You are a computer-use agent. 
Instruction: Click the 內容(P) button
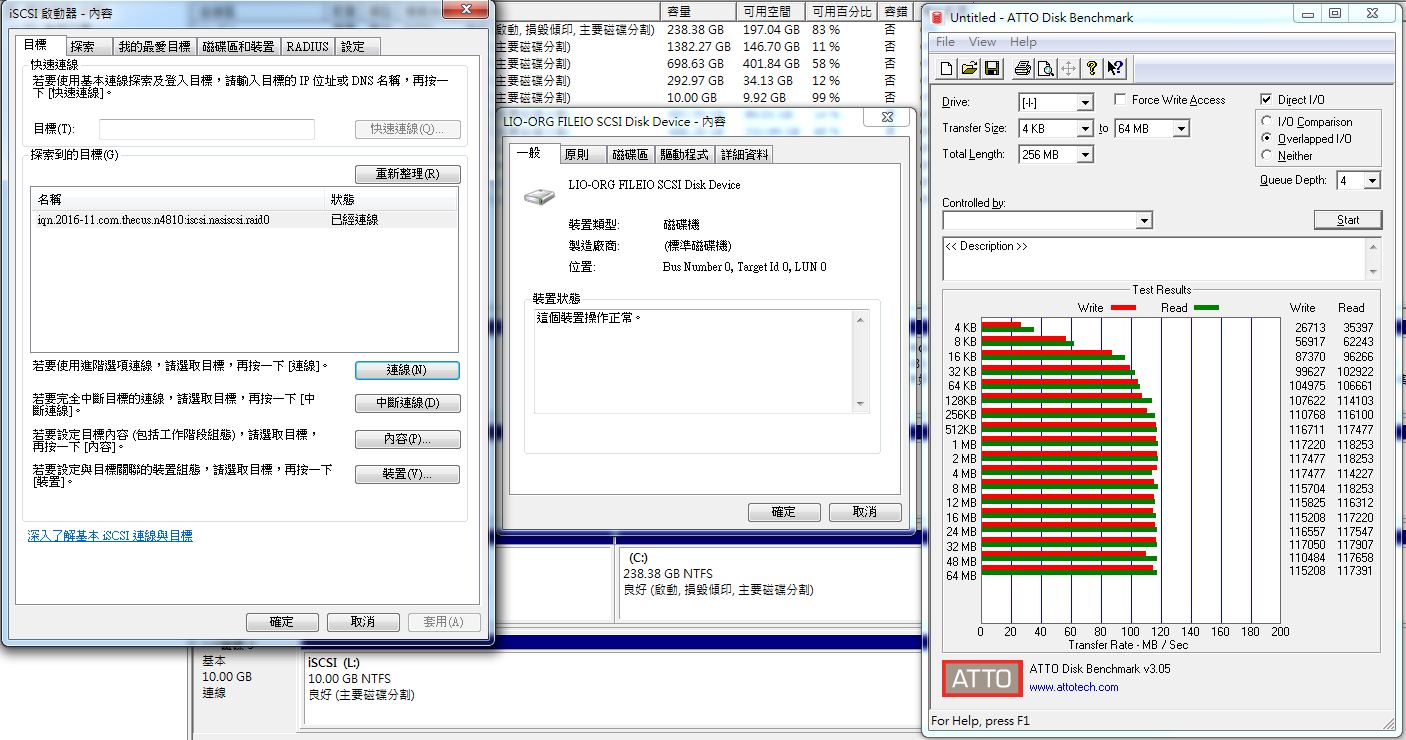coord(407,440)
